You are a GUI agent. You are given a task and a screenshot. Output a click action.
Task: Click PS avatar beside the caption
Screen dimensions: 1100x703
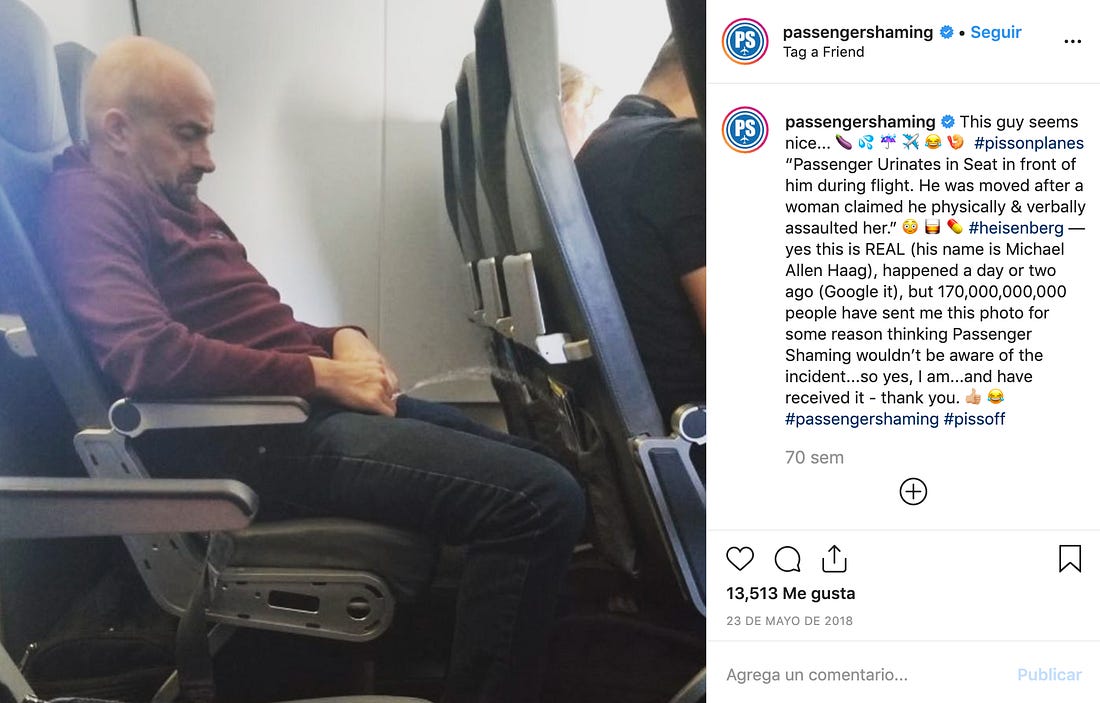pyautogui.click(x=744, y=130)
